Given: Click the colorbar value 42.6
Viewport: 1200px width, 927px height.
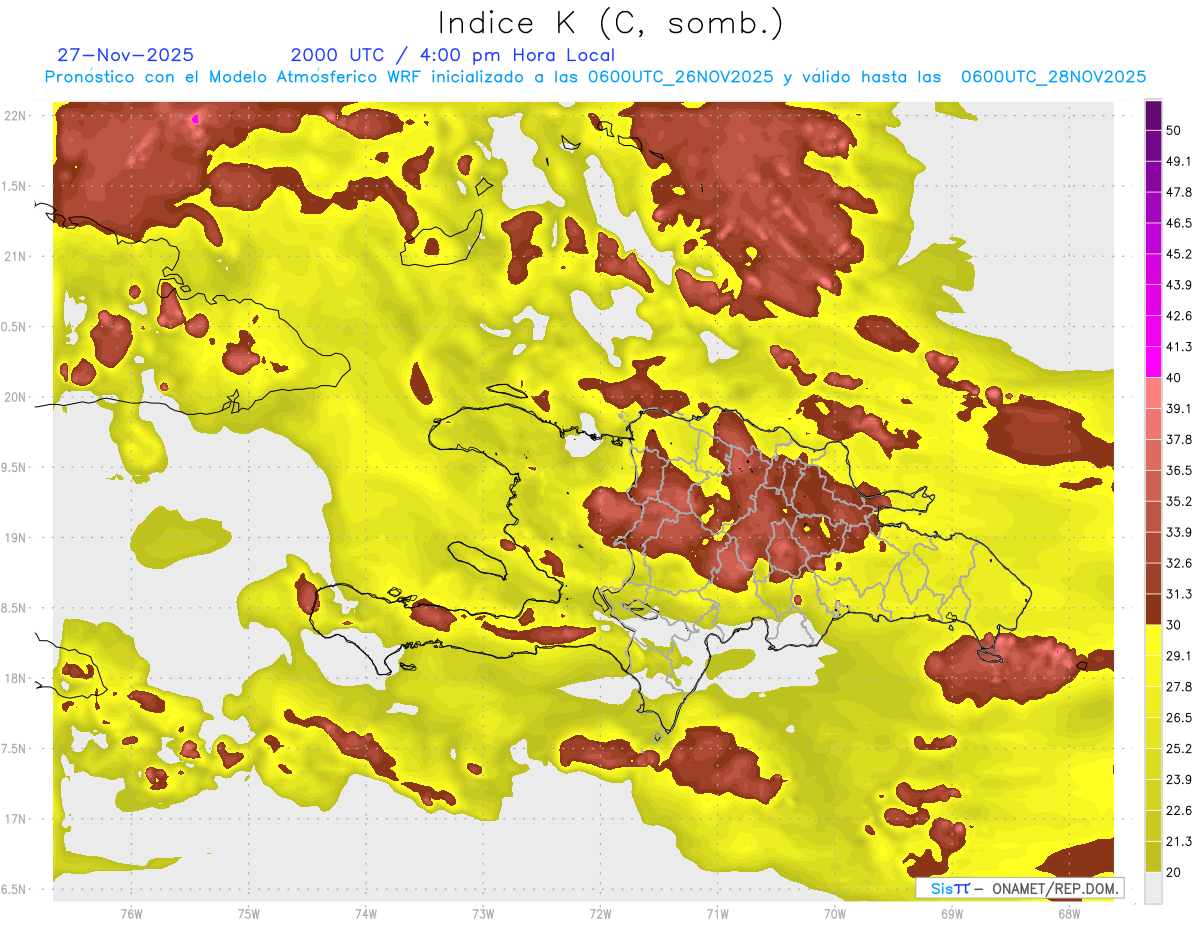Looking at the screenshot, I should coord(1179,316).
